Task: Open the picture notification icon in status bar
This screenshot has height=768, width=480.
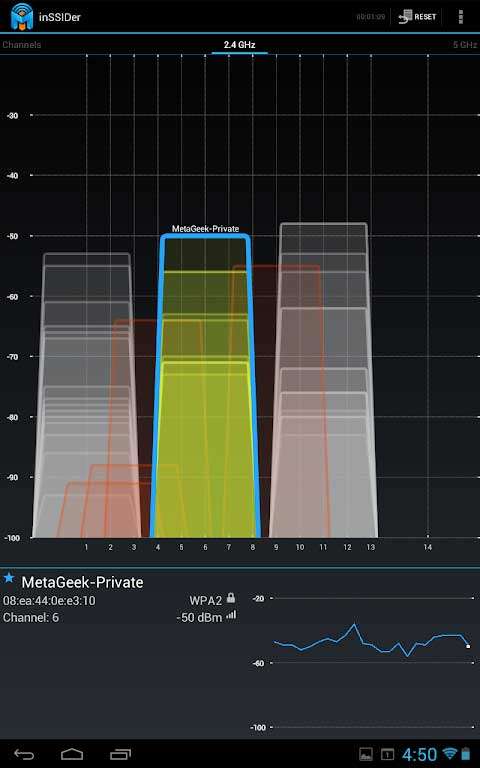Action: point(366,754)
